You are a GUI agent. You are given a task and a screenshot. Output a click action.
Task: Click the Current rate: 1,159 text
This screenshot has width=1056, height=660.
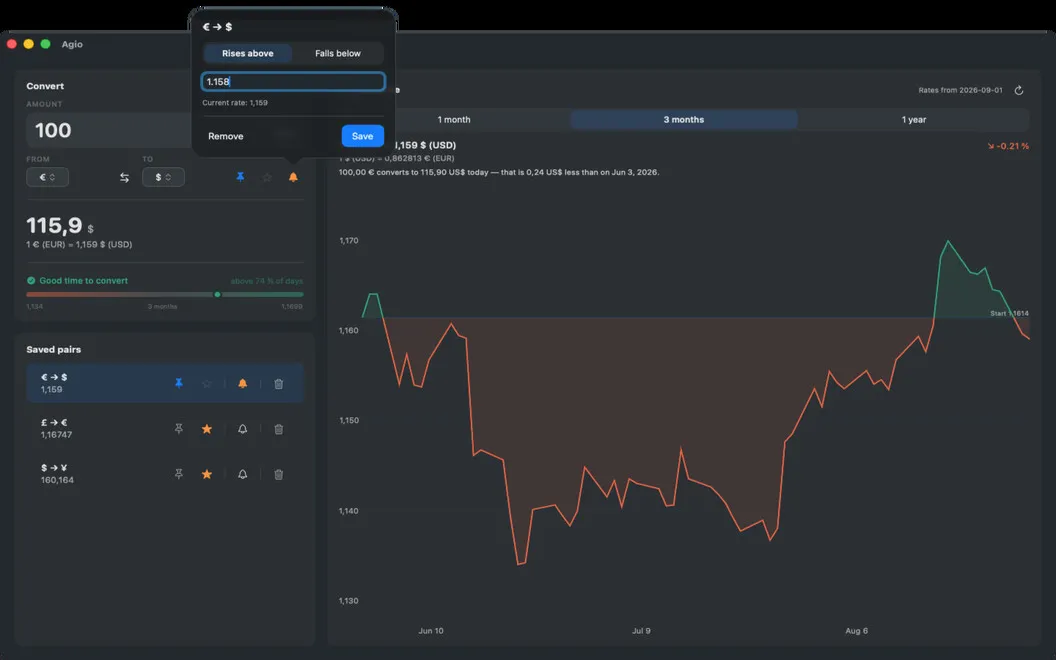pyautogui.click(x=235, y=103)
